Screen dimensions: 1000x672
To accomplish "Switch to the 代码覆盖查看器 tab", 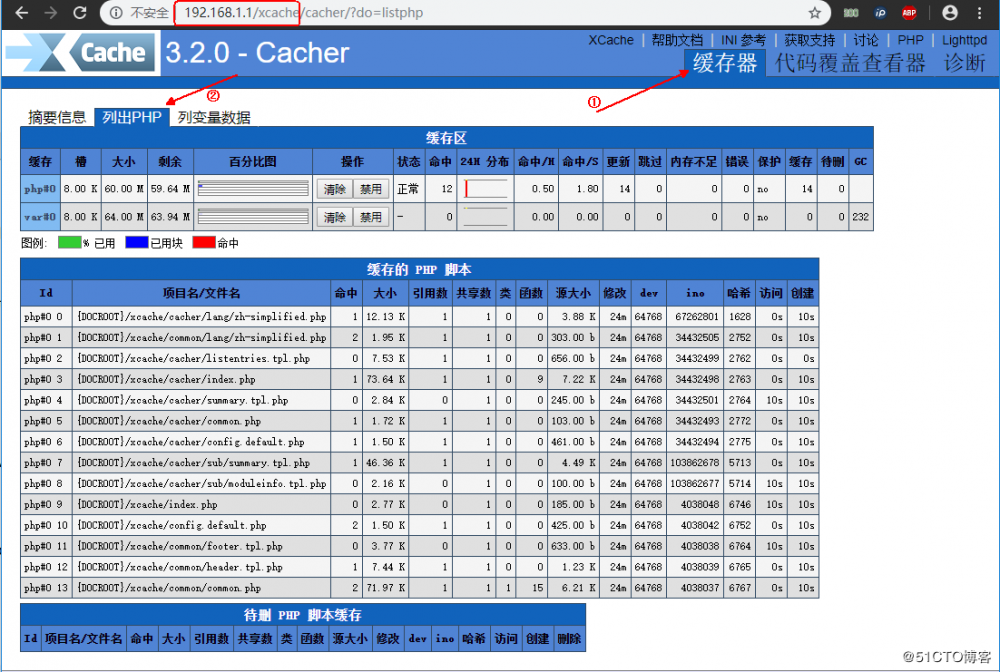I will [x=849, y=63].
